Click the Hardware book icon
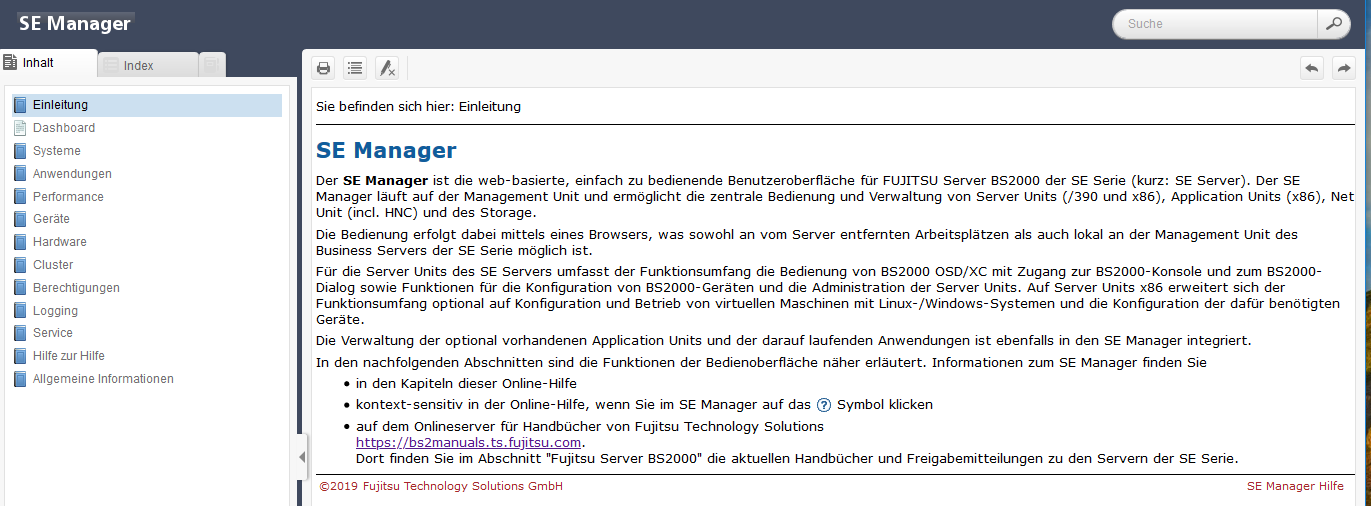Screen dimensions: 1371x506 click(x=20, y=242)
